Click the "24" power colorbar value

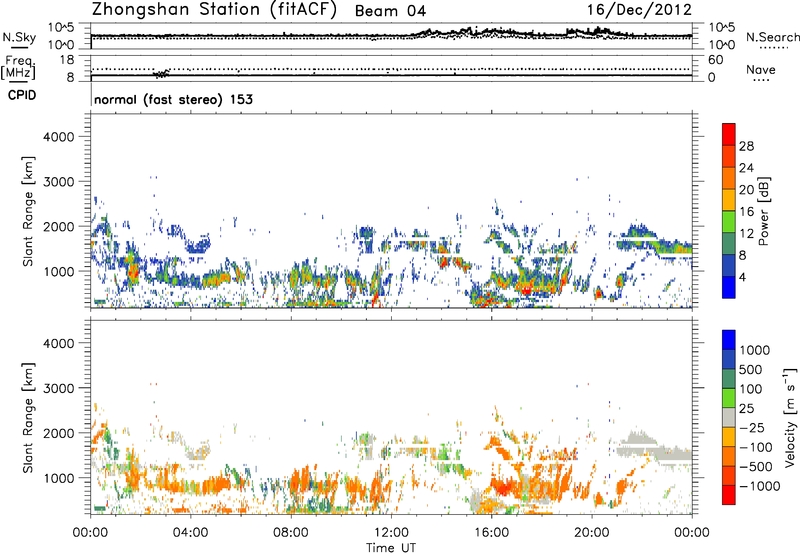746,168
